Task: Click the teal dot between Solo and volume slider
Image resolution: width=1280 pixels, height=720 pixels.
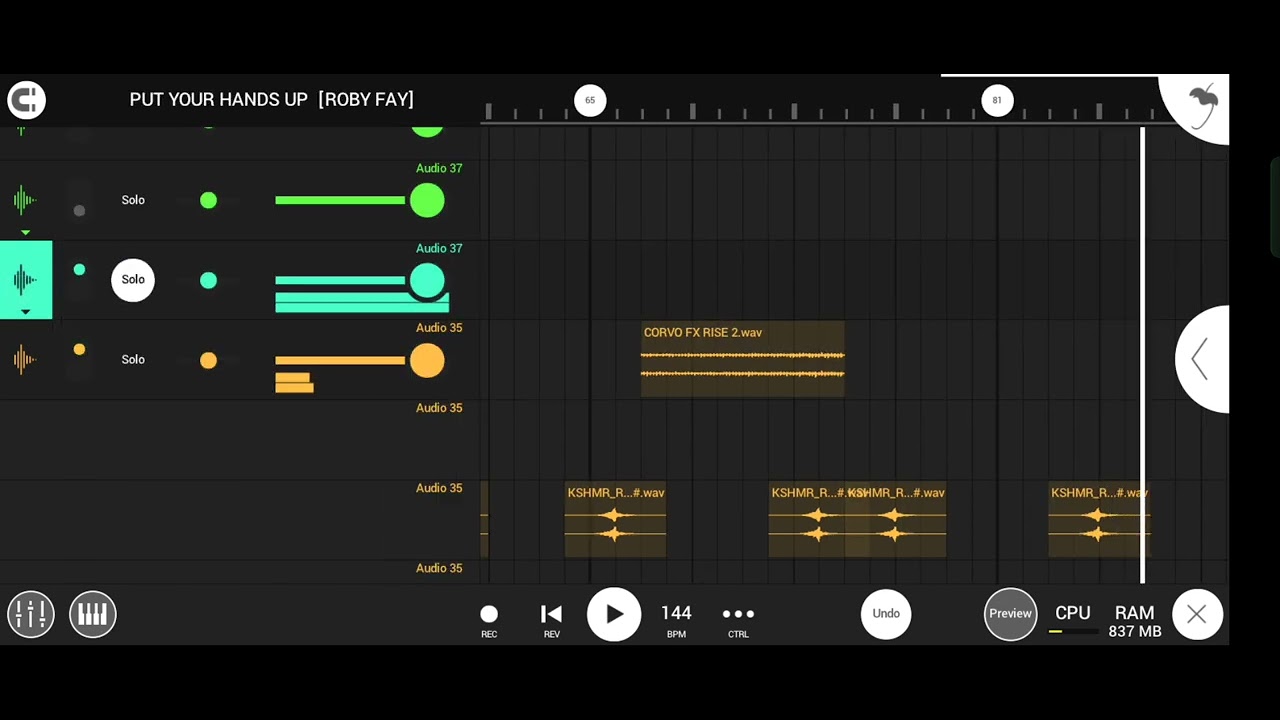Action: click(x=208, y=280)
